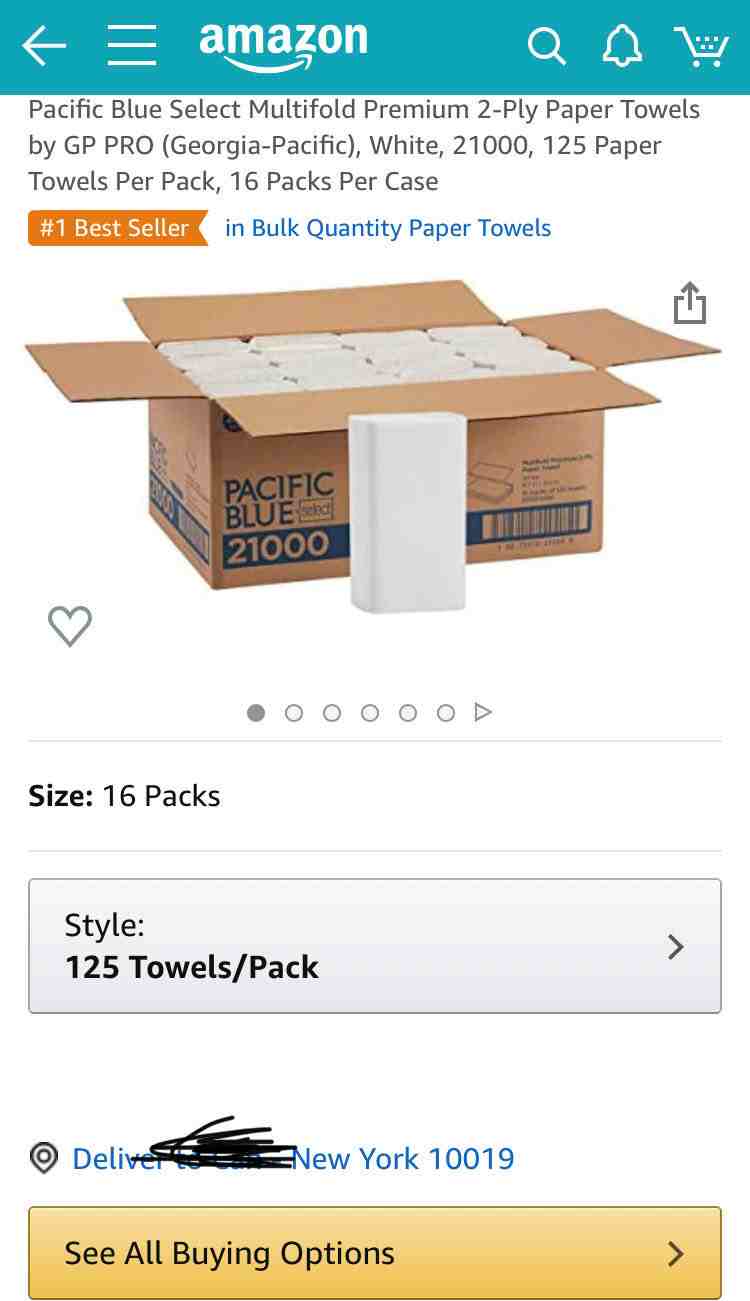The image size is (750, 1301).
Task: Open search with magnifier icon
Action: click(546, 46)
